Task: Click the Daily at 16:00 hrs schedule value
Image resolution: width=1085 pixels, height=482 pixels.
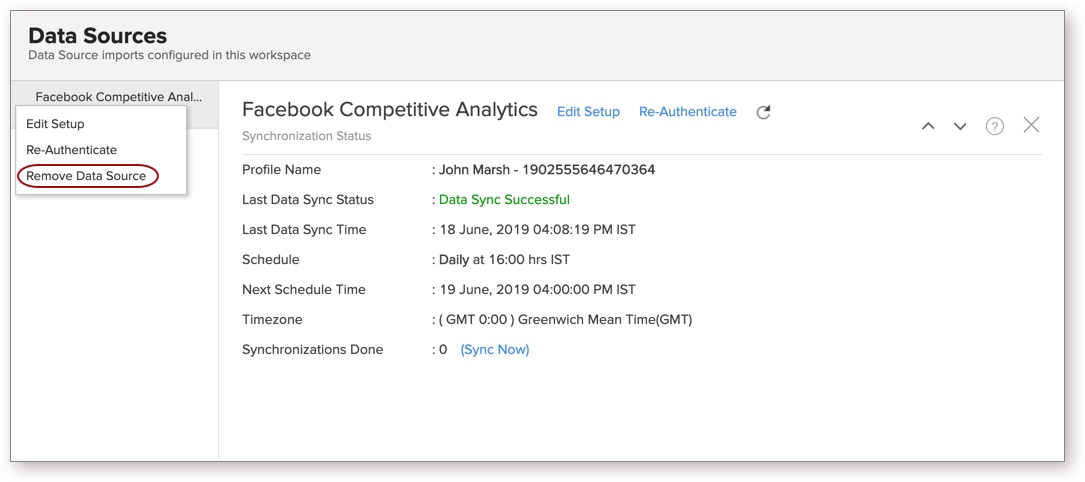Action: coord(504,260)
